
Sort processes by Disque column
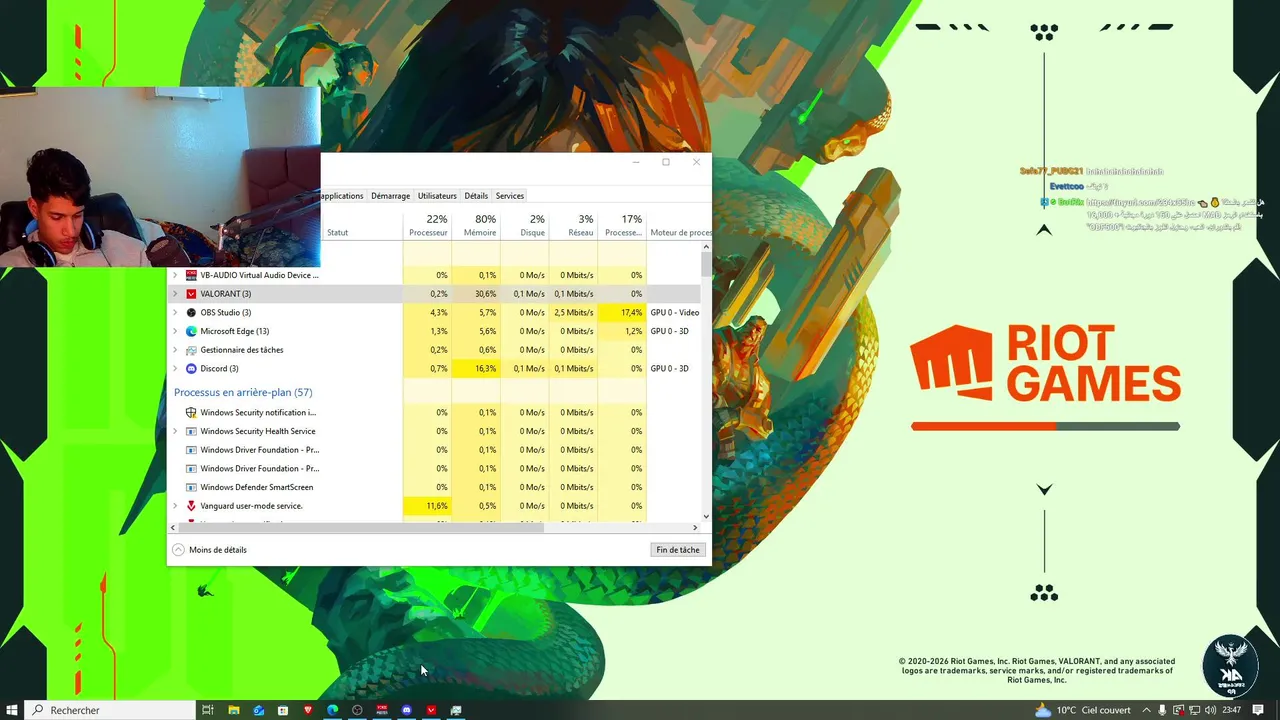point(526,226)
